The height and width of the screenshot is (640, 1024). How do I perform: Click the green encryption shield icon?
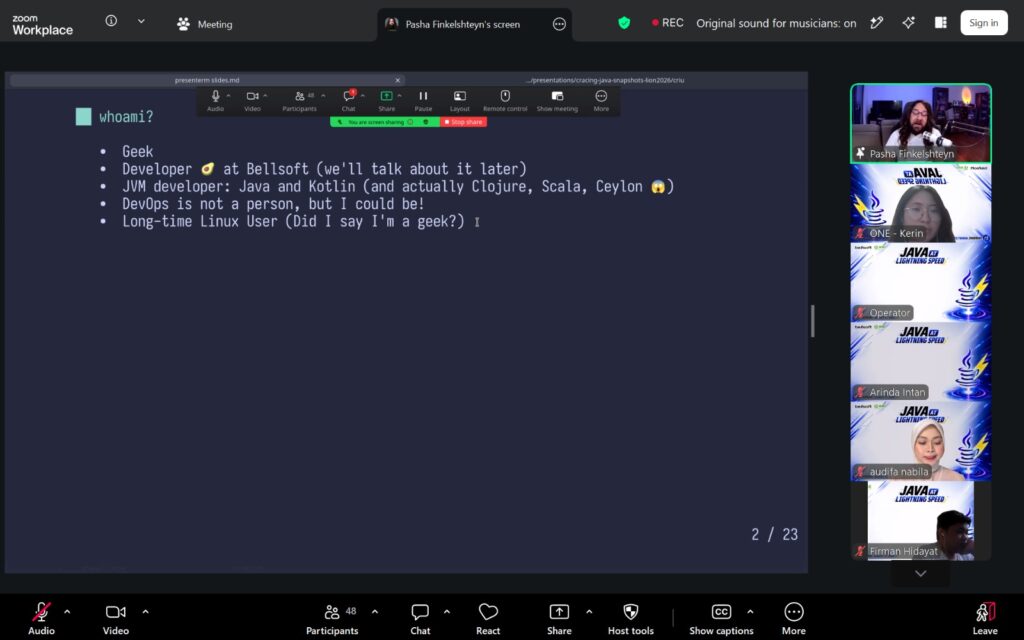point(624,23)
